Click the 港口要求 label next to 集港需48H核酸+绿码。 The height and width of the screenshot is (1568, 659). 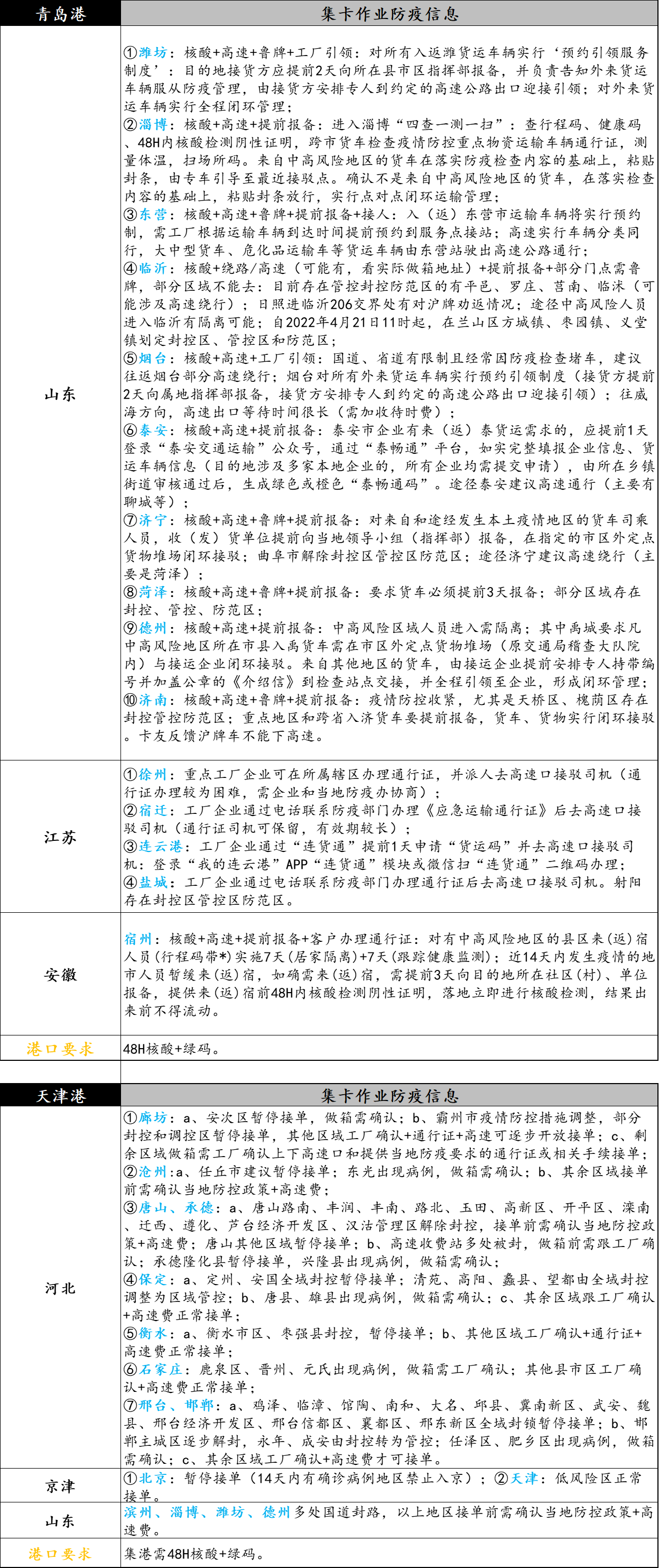click(x=60, y=1553)
